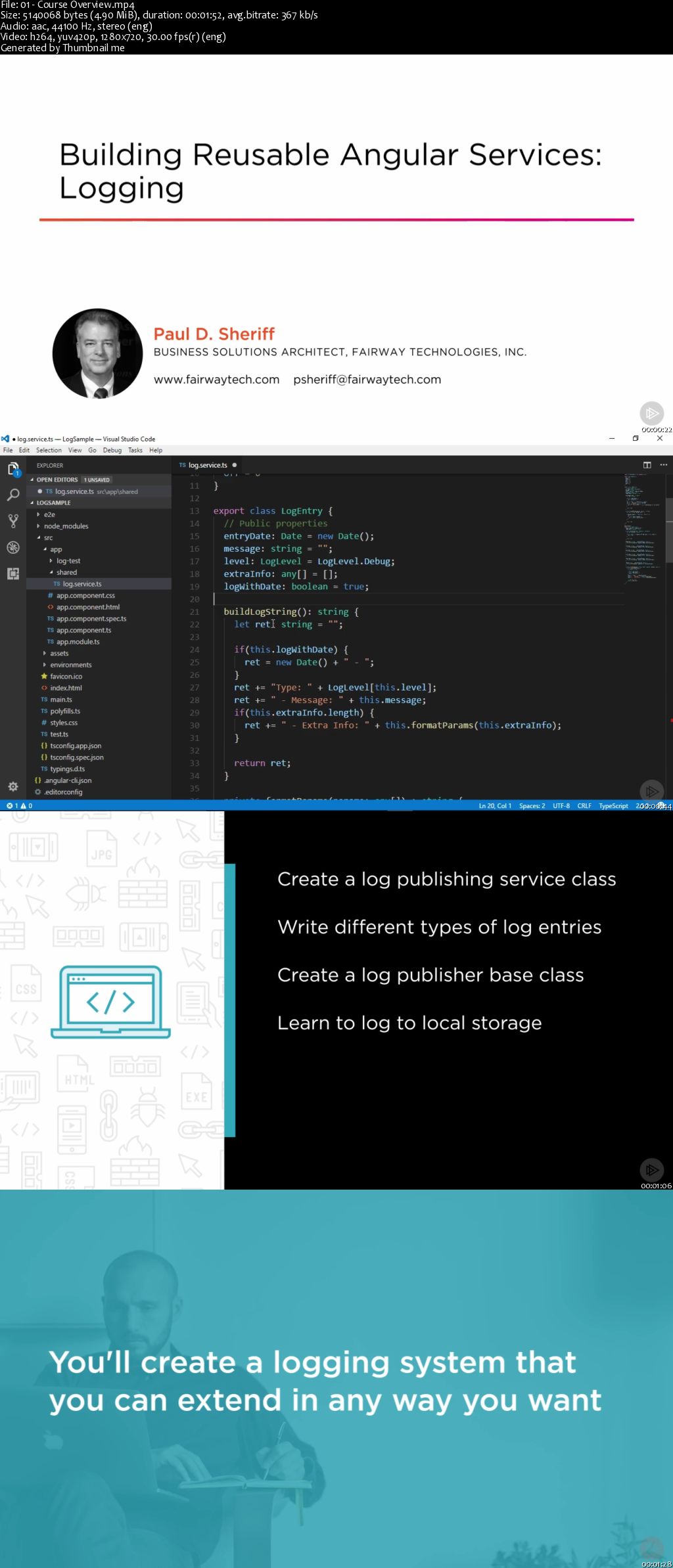Open the File menu
Screen dimensions: 673x1568
click(8, 450)
